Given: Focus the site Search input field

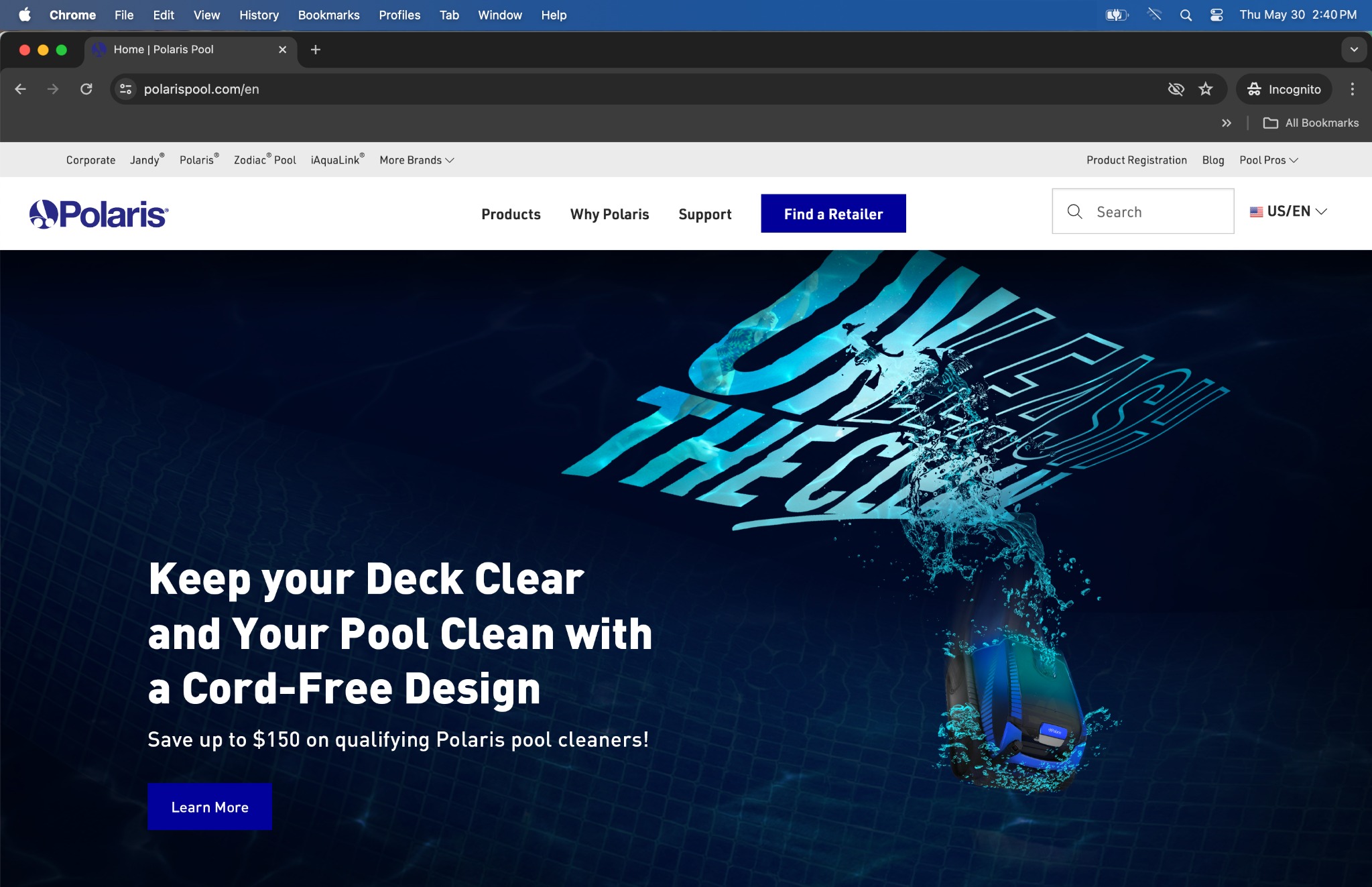Looking at the screenshot, I should tap(1143, 211).
